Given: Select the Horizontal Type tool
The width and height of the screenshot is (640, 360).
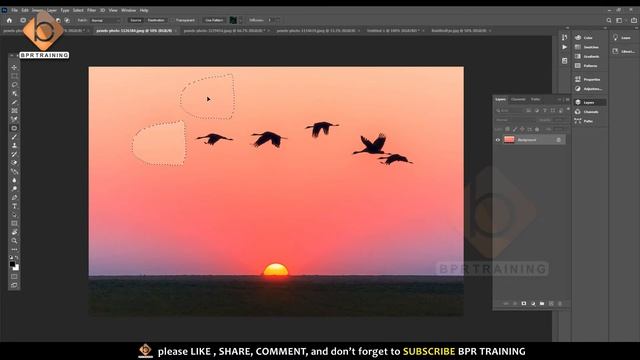Looking at the screenshot, I should click(x=14, y=206).
